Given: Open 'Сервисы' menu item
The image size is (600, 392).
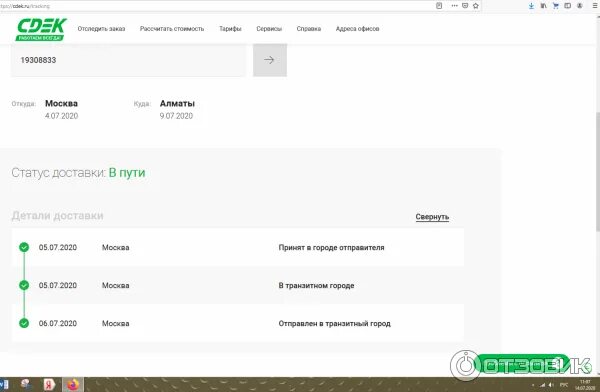Looking at the screenshot, I should coord(269,29).
